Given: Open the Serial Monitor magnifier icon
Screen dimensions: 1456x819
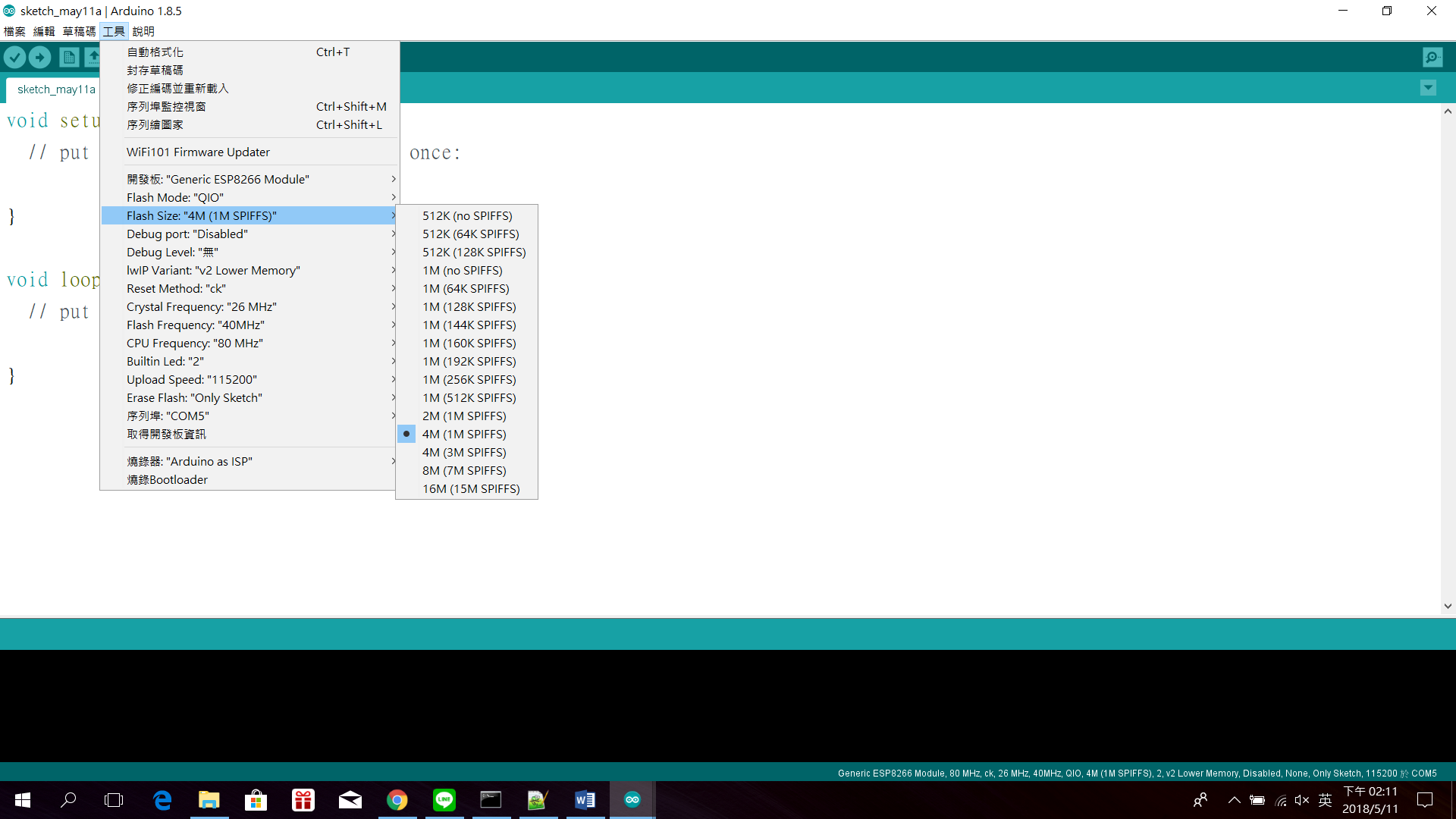Looking at the screenshot, I should click(x=1432, y=57).
